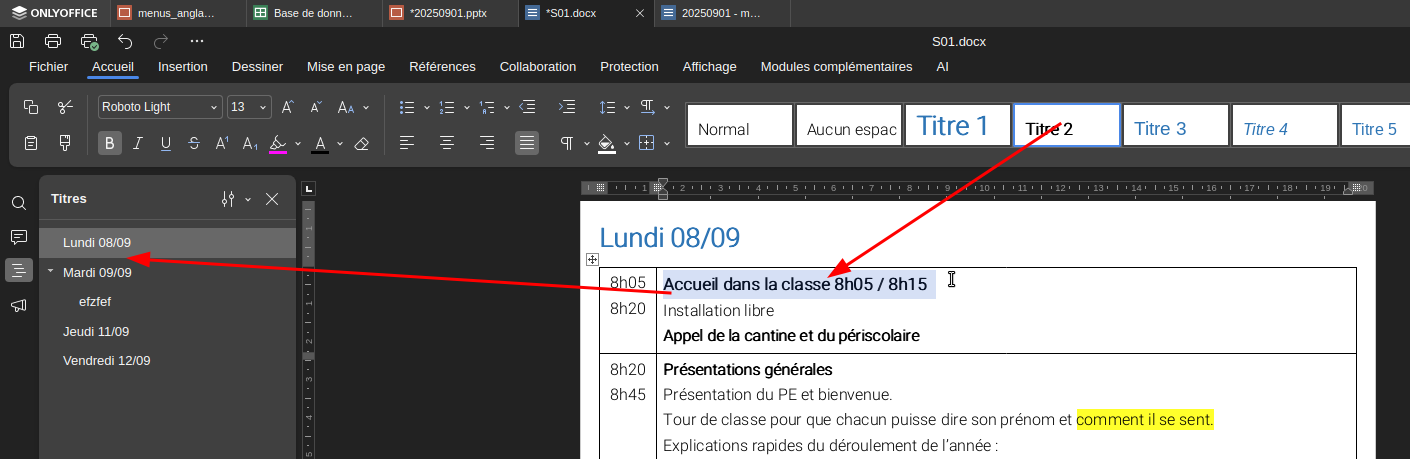Switch to the 20250901.pptx document tab

pyautogui.click(x=449, y=13)
